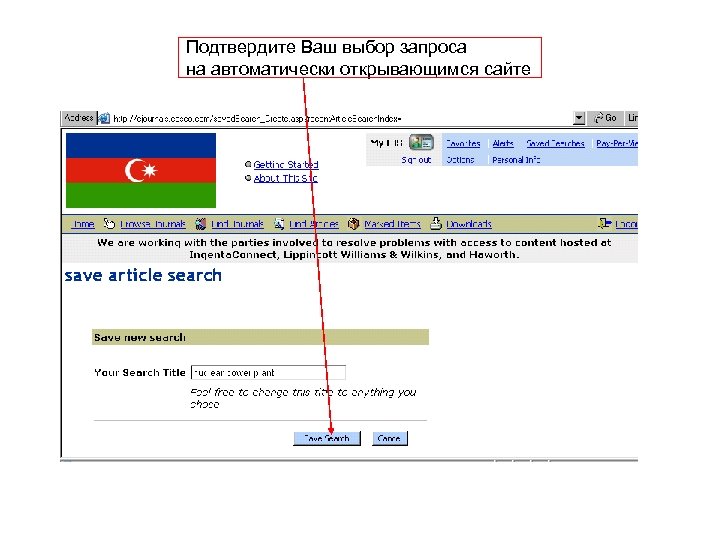The width and height of the screenshot is (720, 540).
Task: Open the Getting Started link
Action: click(x=286, y=164)
